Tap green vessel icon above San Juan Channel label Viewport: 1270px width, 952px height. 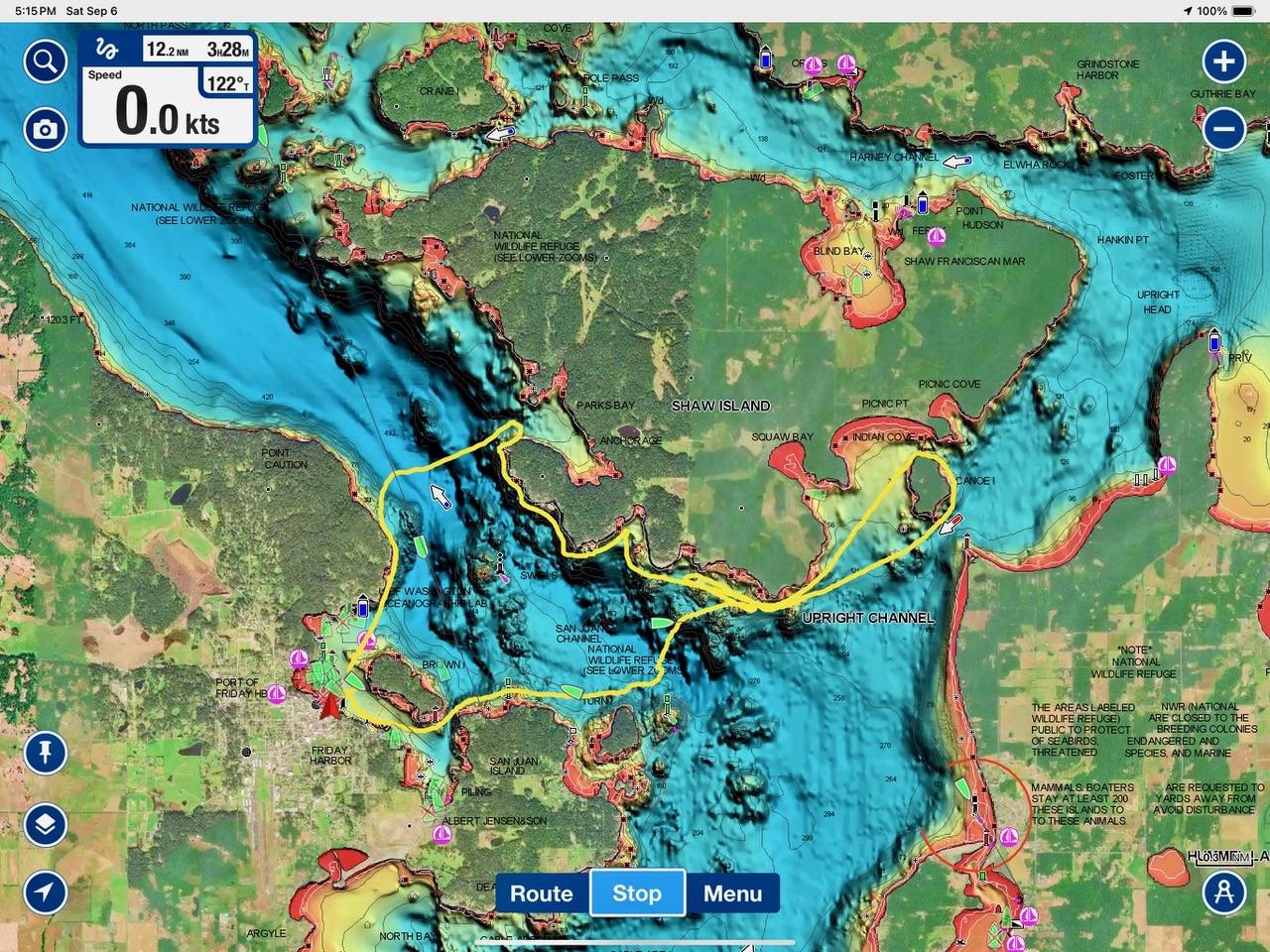pos(661,624)
